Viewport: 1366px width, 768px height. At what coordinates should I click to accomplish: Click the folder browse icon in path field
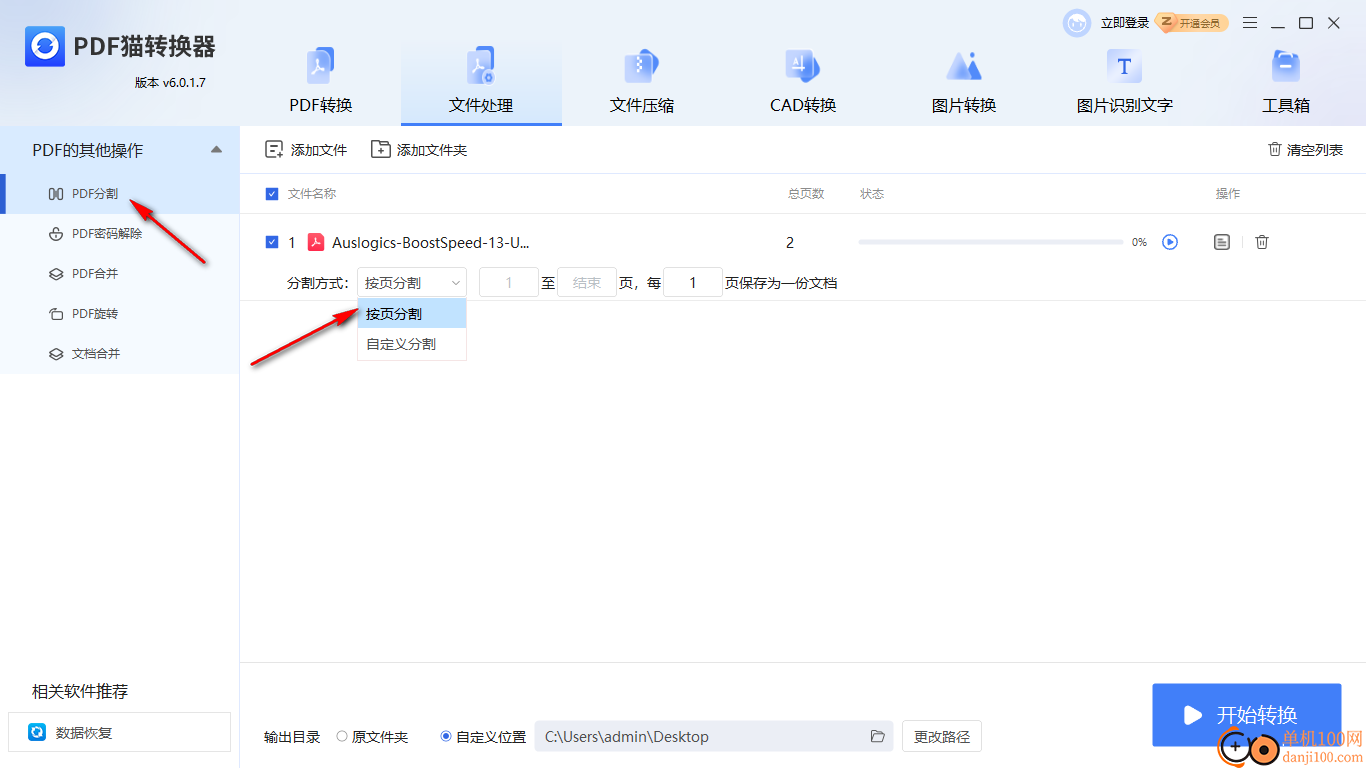(x=878, y=737)
